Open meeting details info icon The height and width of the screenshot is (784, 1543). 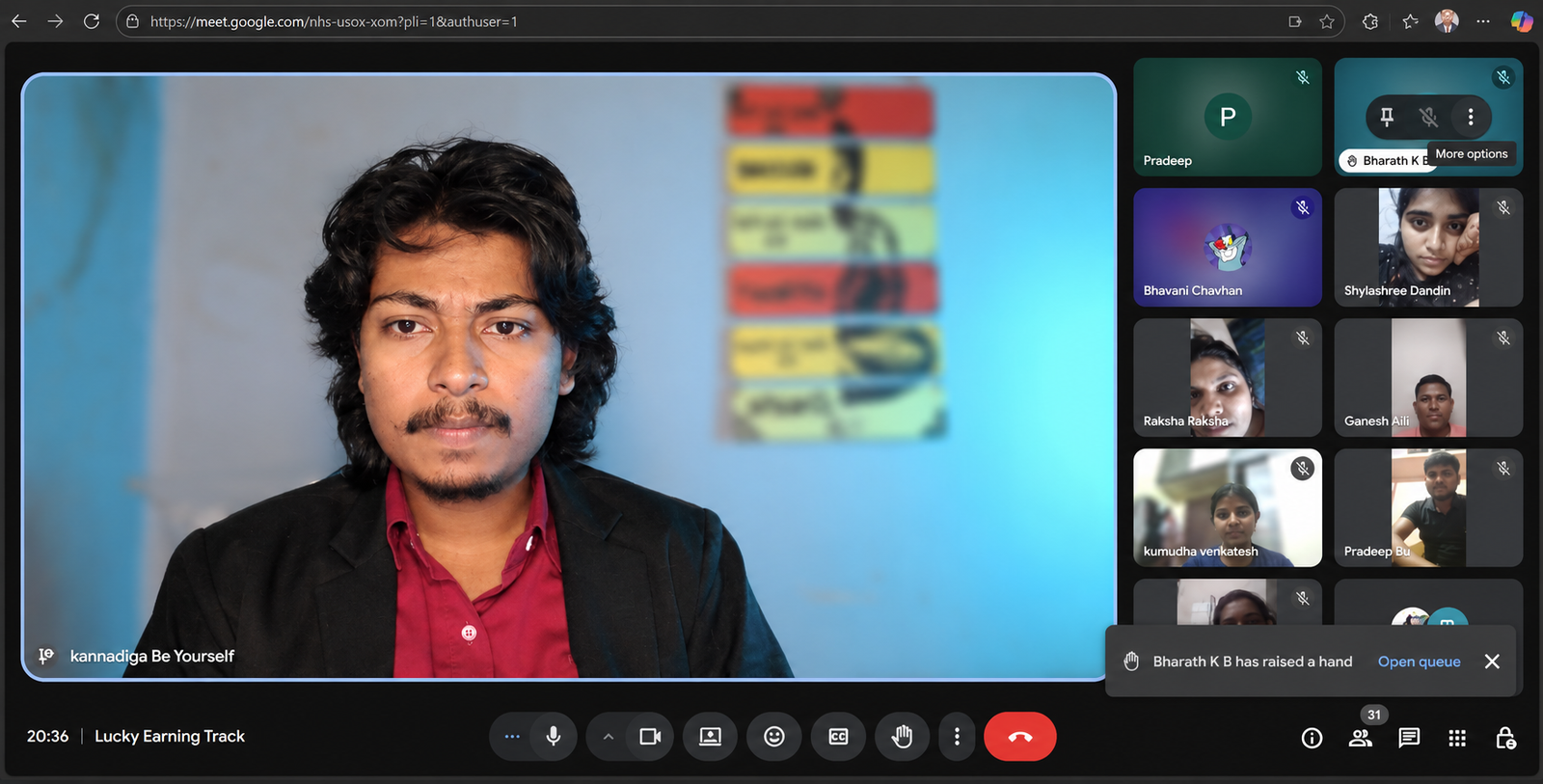[1312, 739]
